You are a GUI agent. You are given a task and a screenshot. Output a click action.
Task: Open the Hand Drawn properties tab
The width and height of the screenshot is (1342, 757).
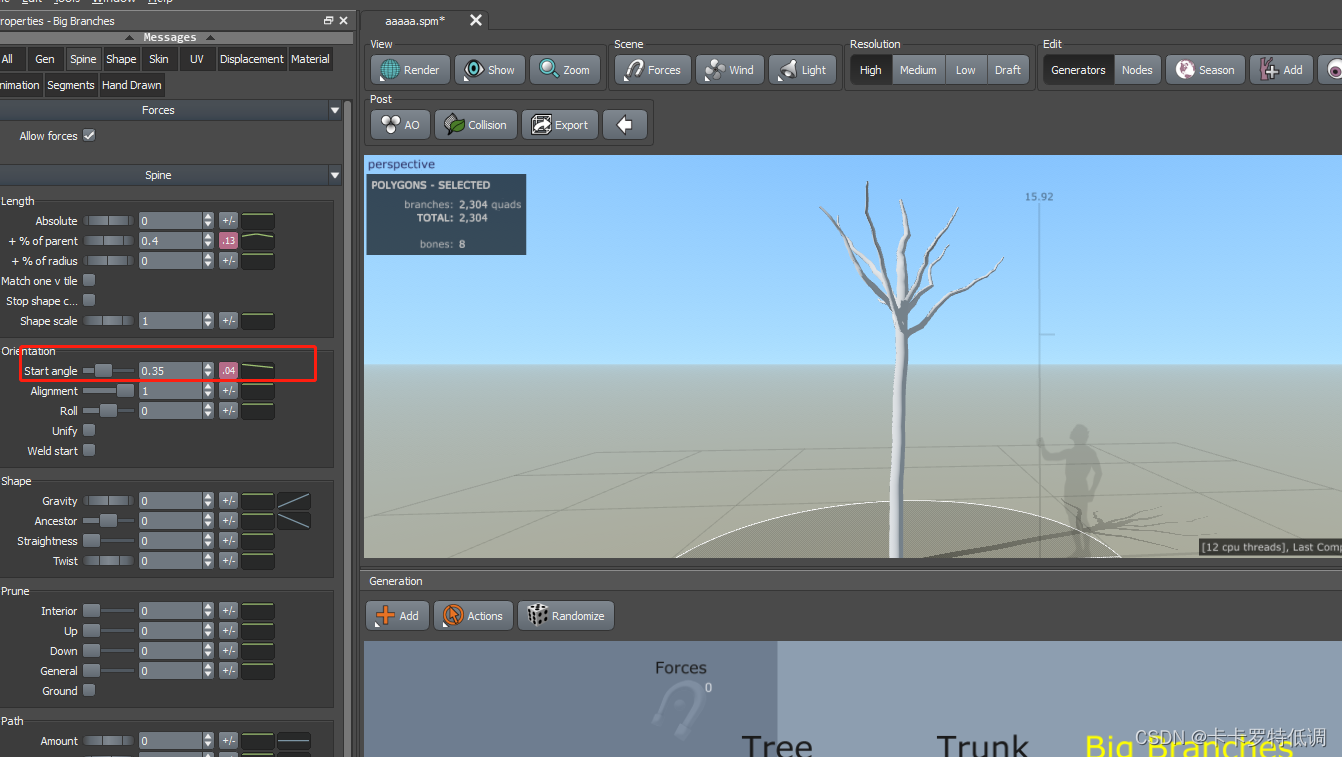point(132,86)
